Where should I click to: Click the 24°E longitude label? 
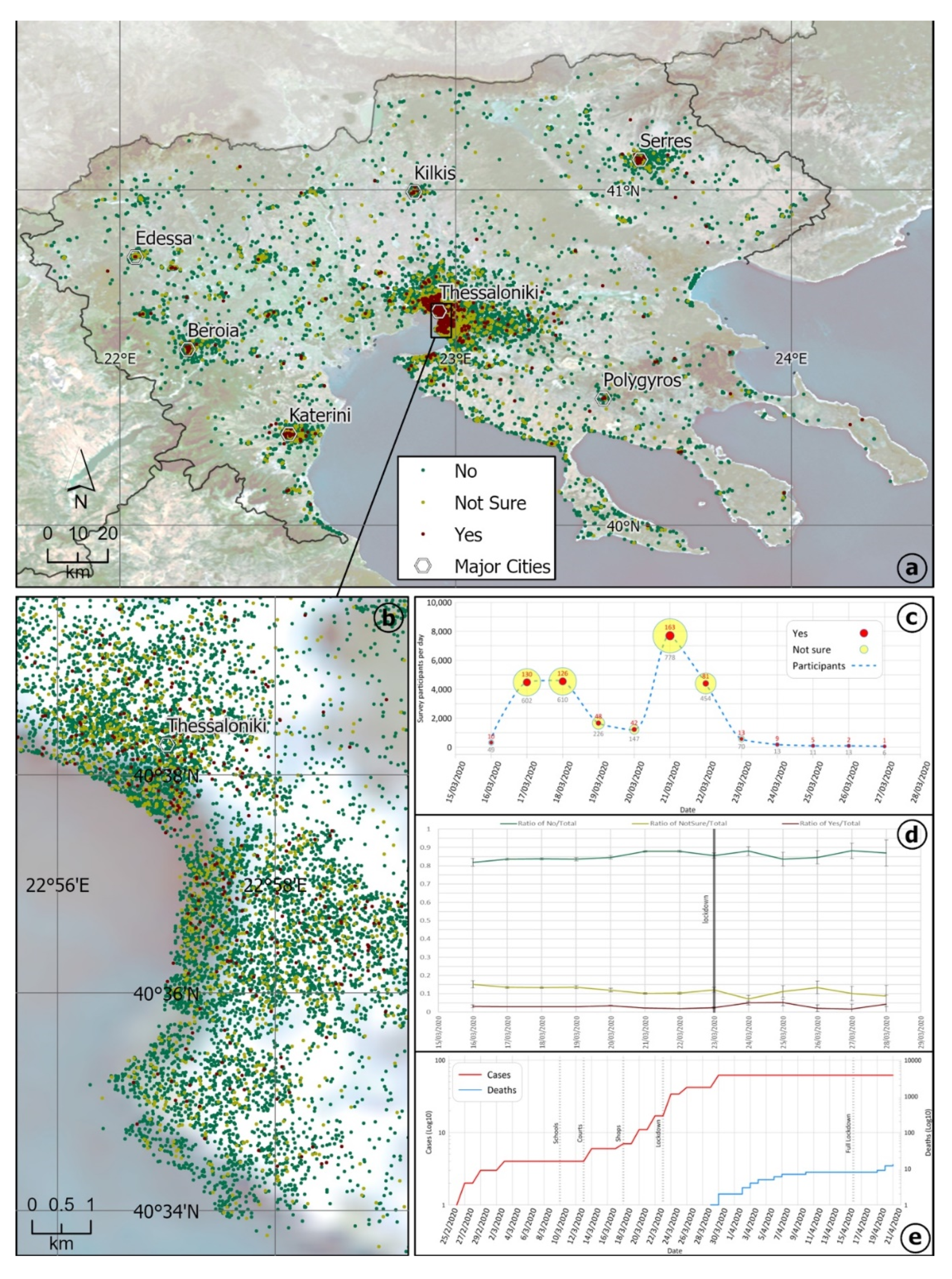tap(791, 359)
